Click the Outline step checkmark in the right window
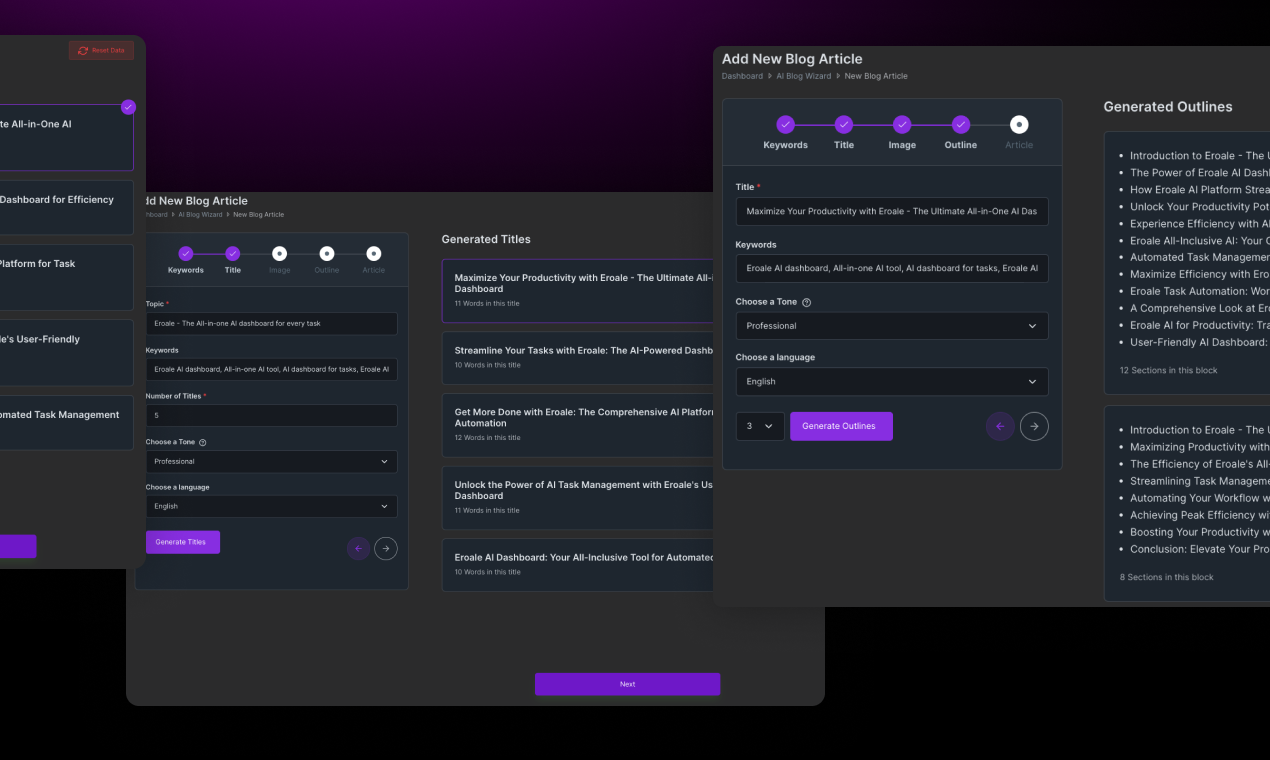 pos(961,125)
